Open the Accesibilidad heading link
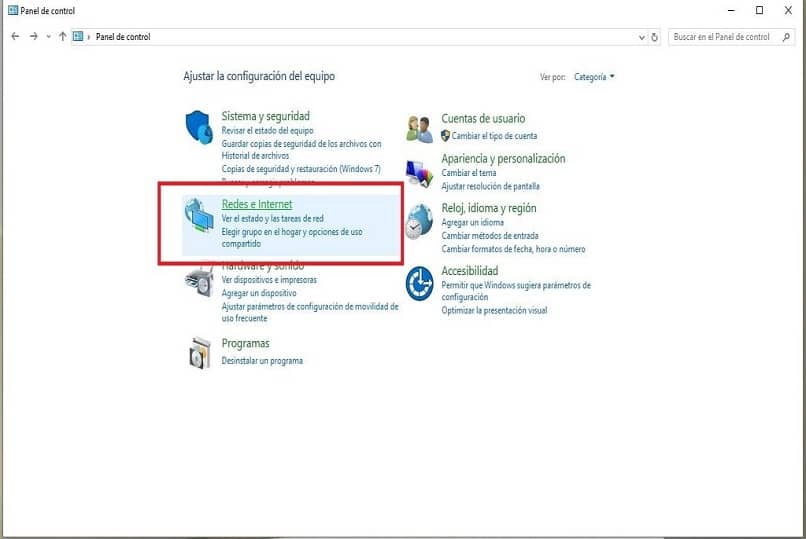Image resolution: width=806 pixels, height=539 pixels. 470,271
